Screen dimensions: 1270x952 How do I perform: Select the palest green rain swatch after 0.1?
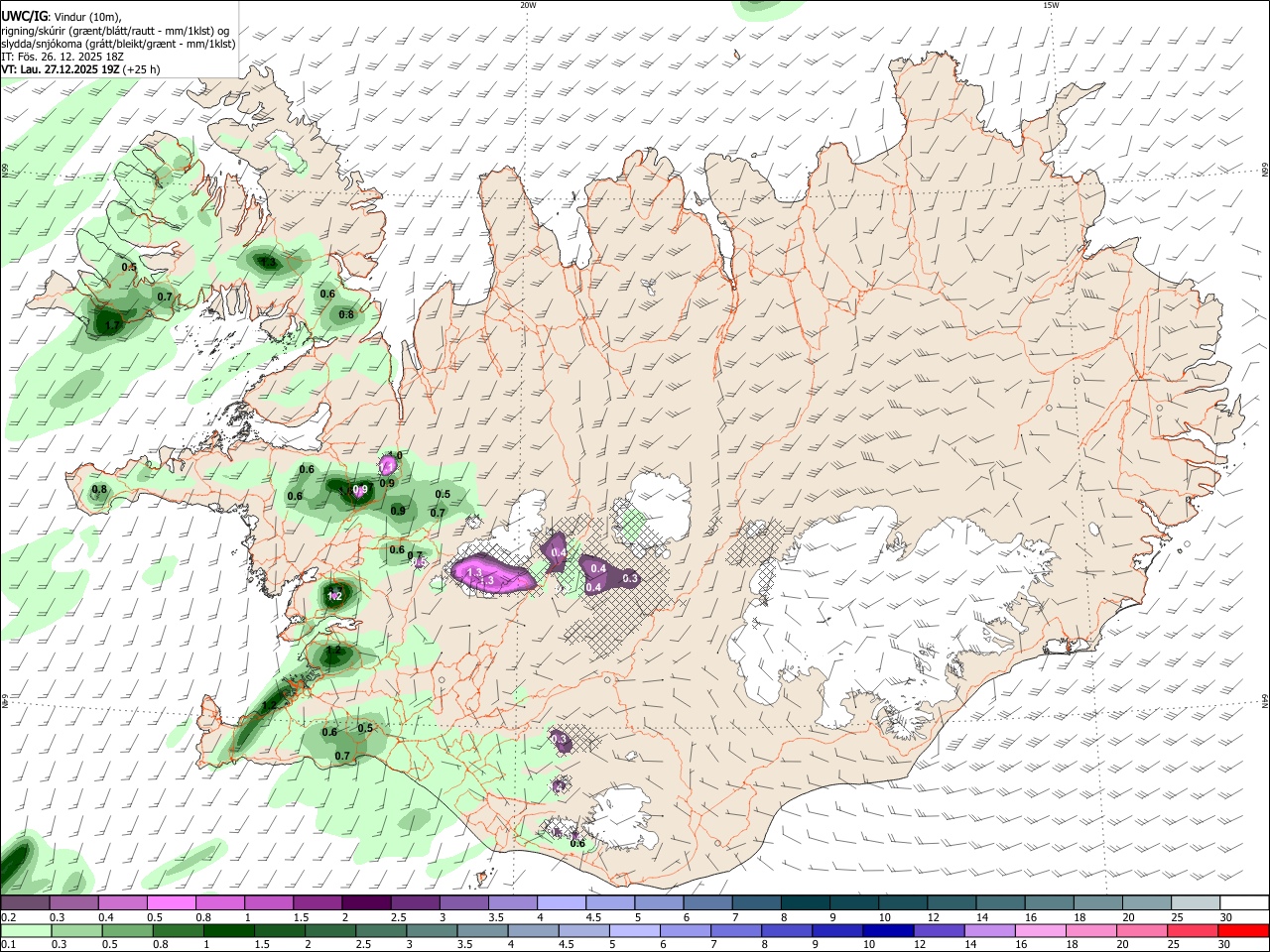coord(25,931)
